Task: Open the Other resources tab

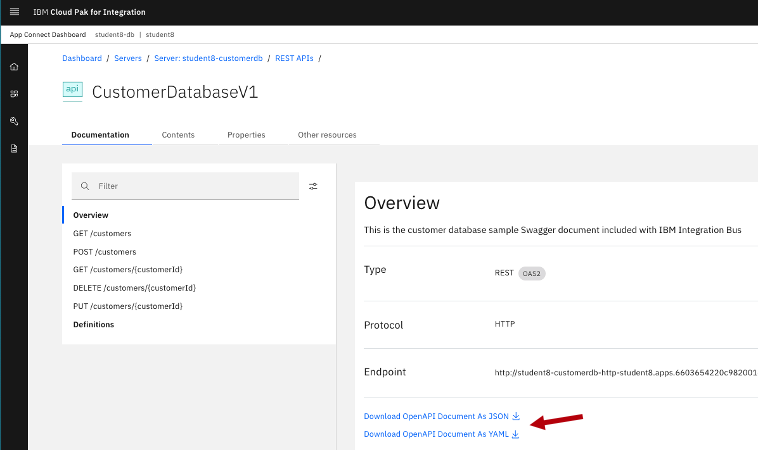Action: tap(327, 135)
